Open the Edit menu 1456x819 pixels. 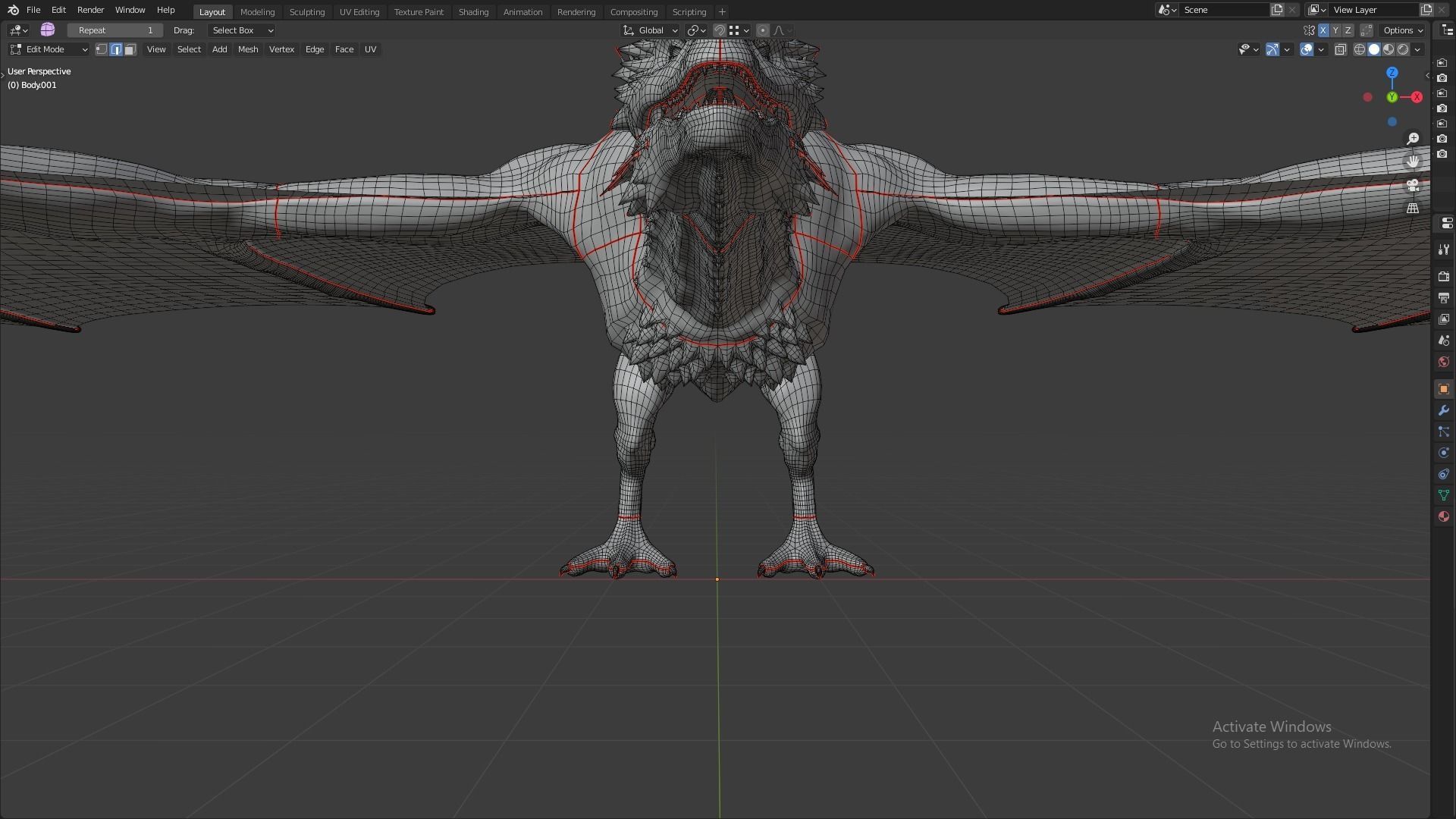(x=58, y=10)
